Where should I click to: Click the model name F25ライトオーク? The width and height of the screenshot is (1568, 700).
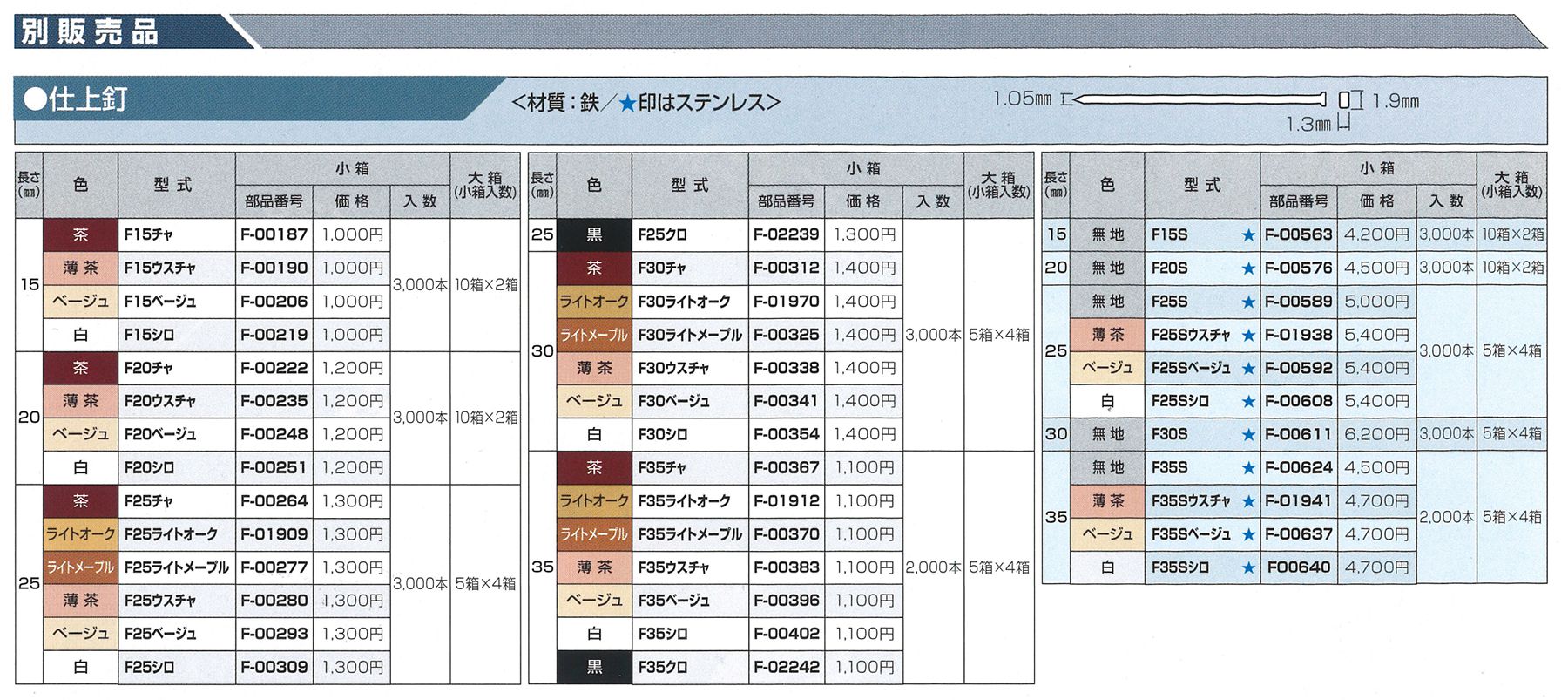171,534
